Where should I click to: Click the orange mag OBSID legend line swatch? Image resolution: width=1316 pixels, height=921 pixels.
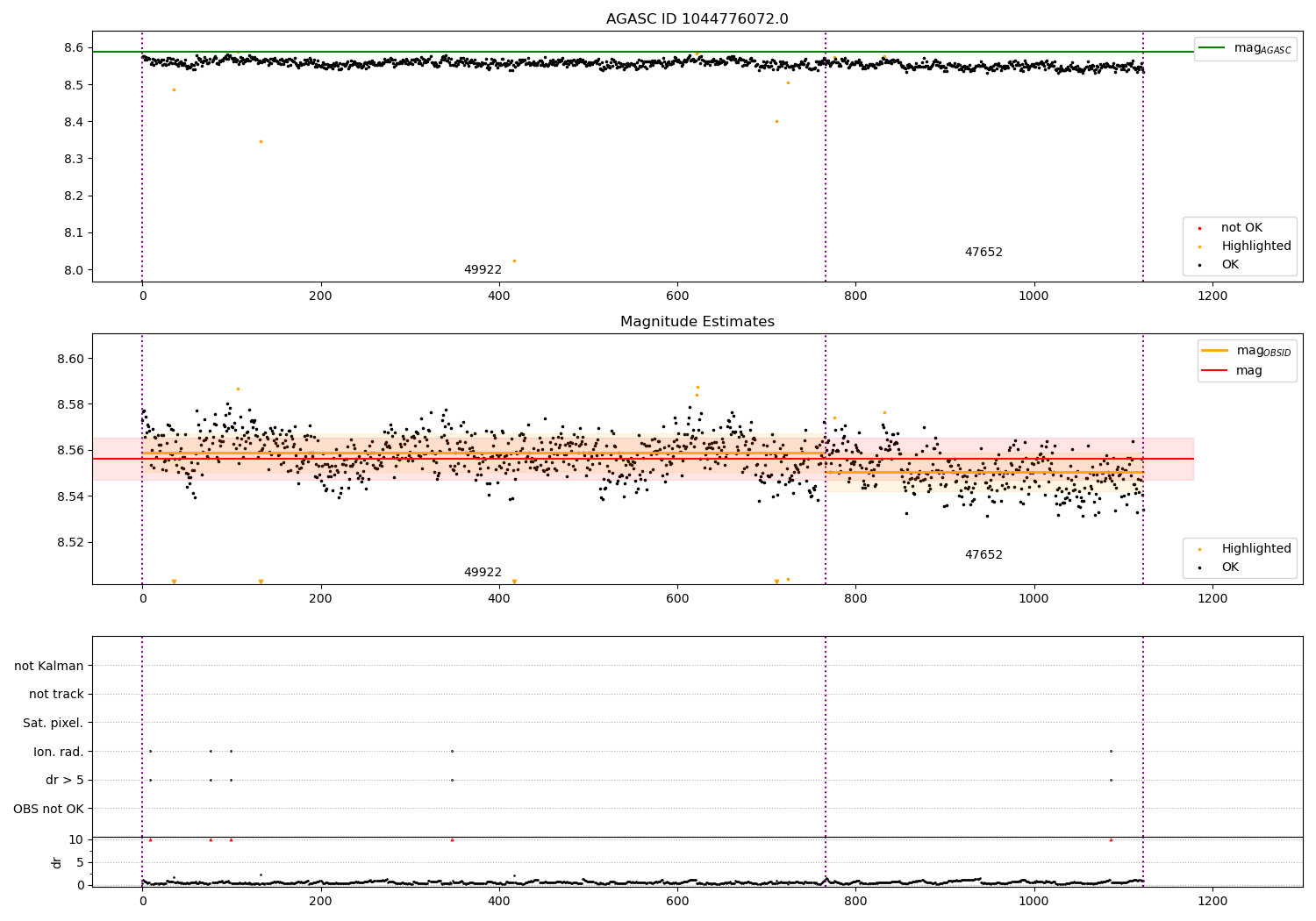click(1215, 350)
